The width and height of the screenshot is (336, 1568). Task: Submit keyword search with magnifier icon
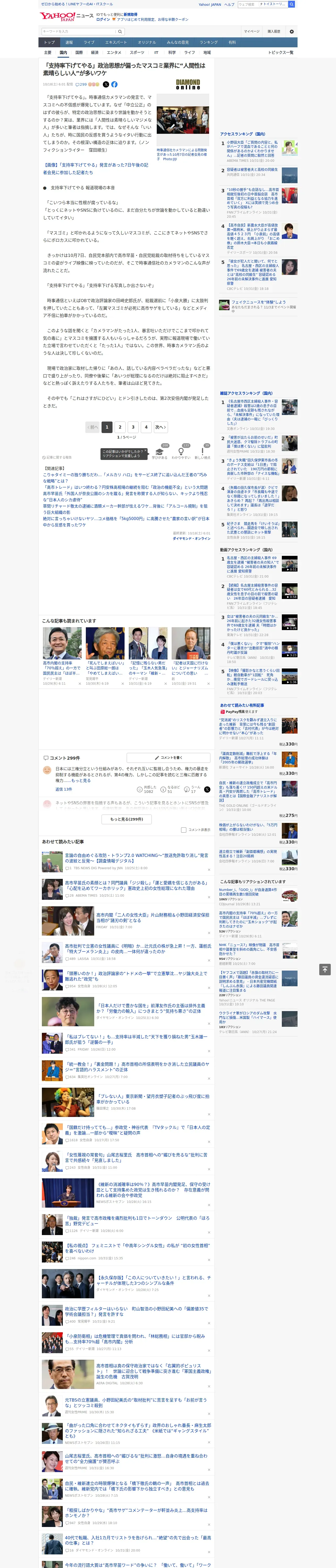120,32
